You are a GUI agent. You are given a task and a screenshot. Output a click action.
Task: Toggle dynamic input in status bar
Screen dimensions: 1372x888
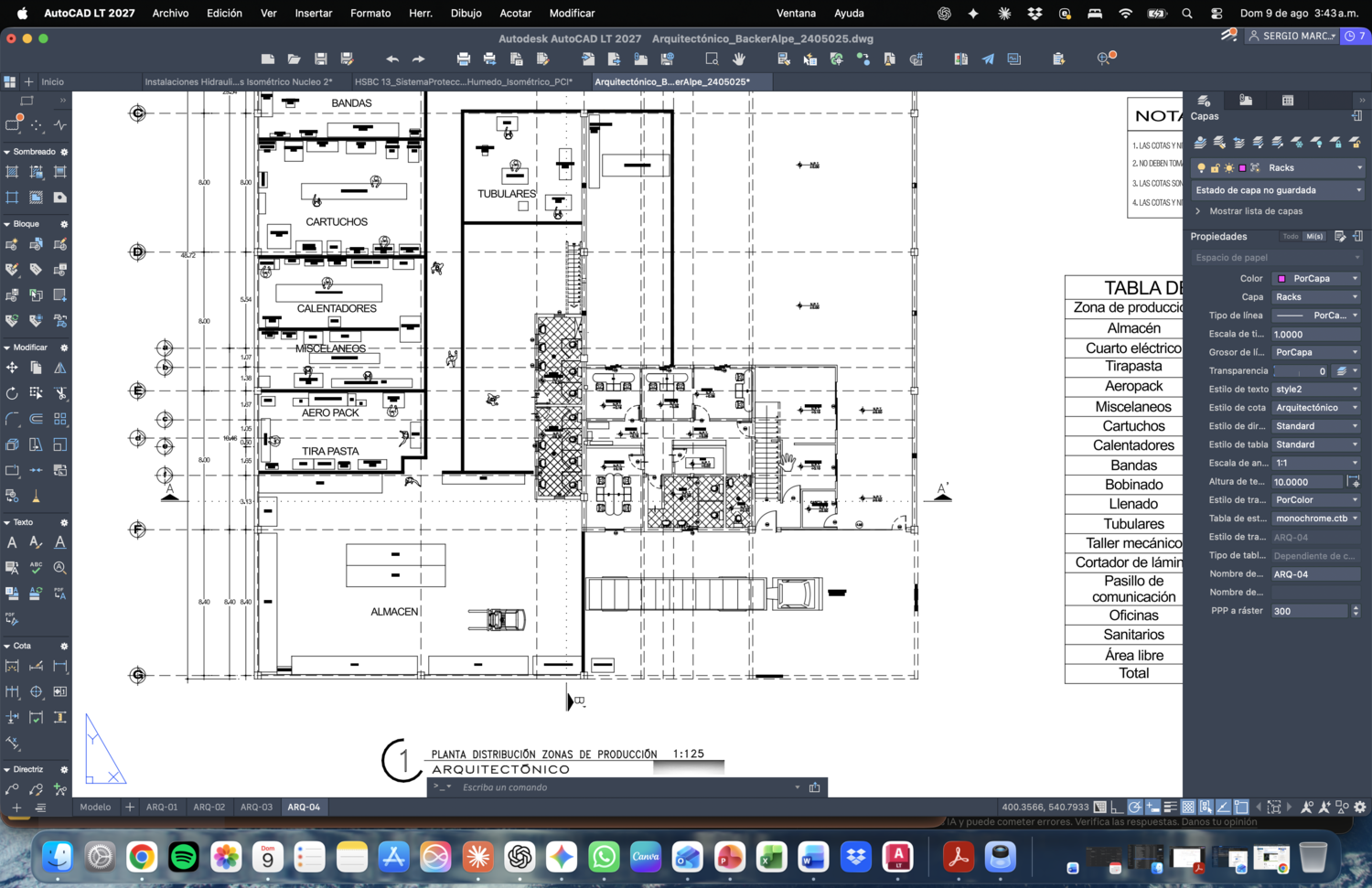click(1153, 807)
